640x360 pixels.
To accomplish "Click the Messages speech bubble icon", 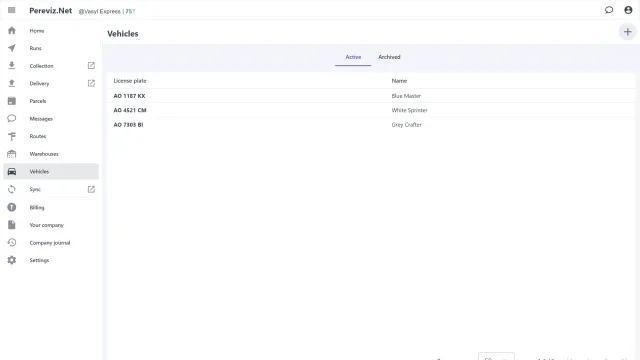I will (x=12, y=118).
